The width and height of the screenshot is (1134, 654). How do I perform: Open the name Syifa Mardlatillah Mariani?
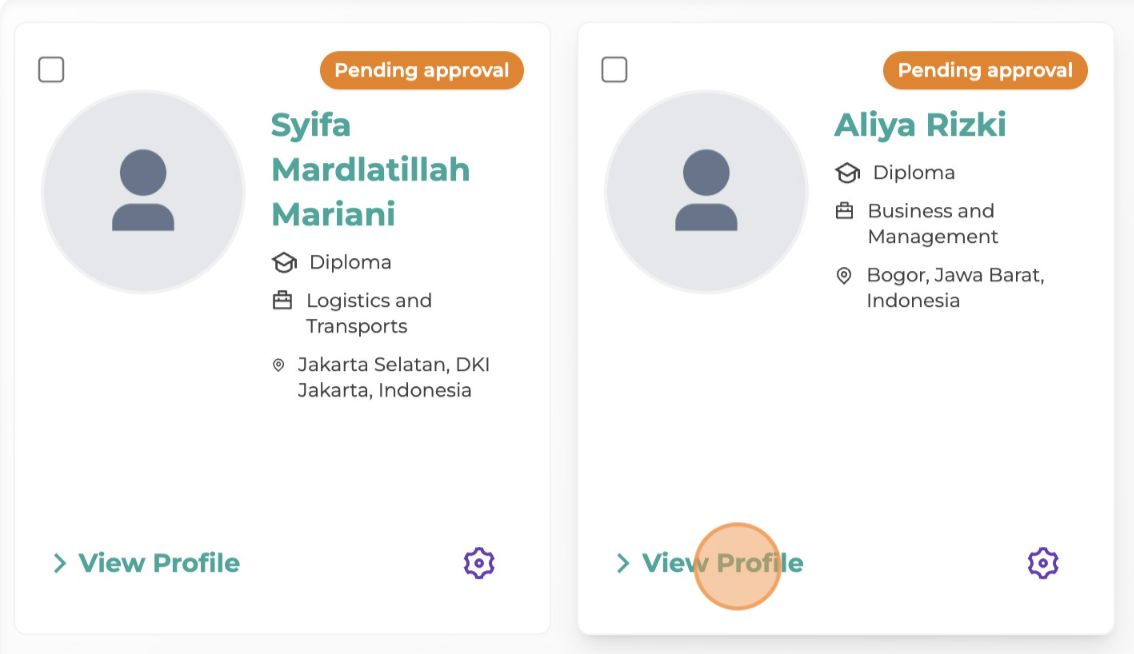370,169
